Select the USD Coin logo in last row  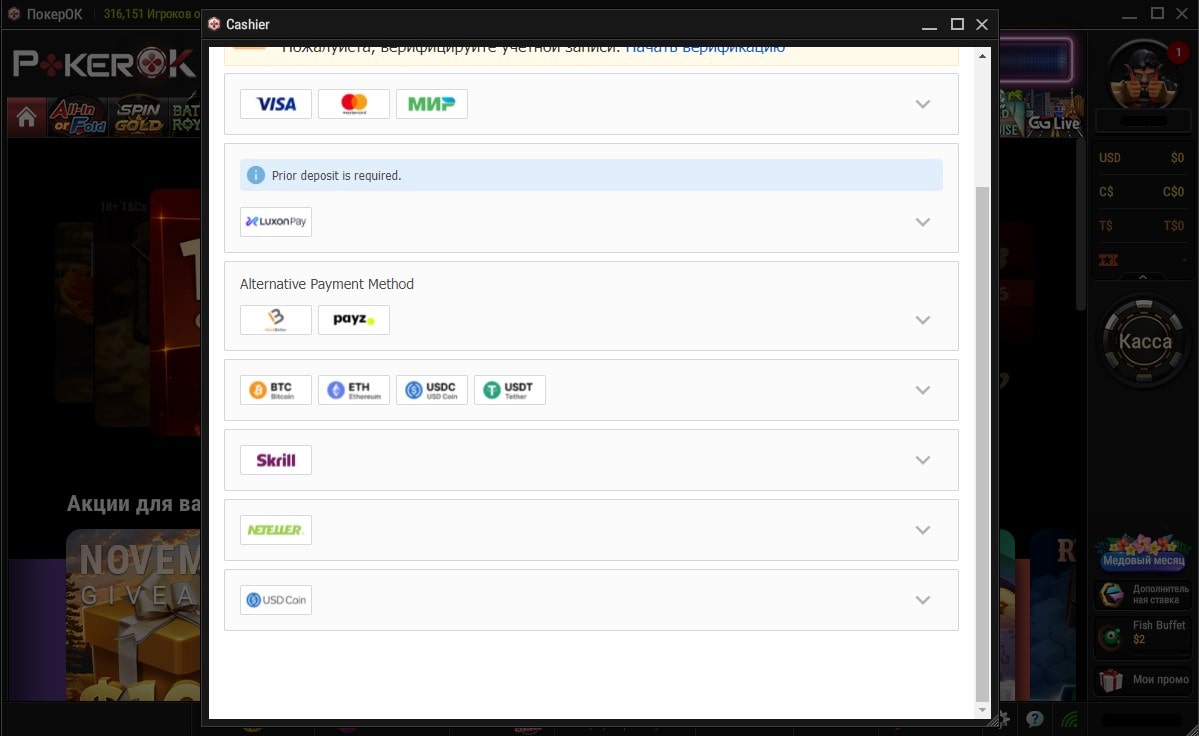275,600
